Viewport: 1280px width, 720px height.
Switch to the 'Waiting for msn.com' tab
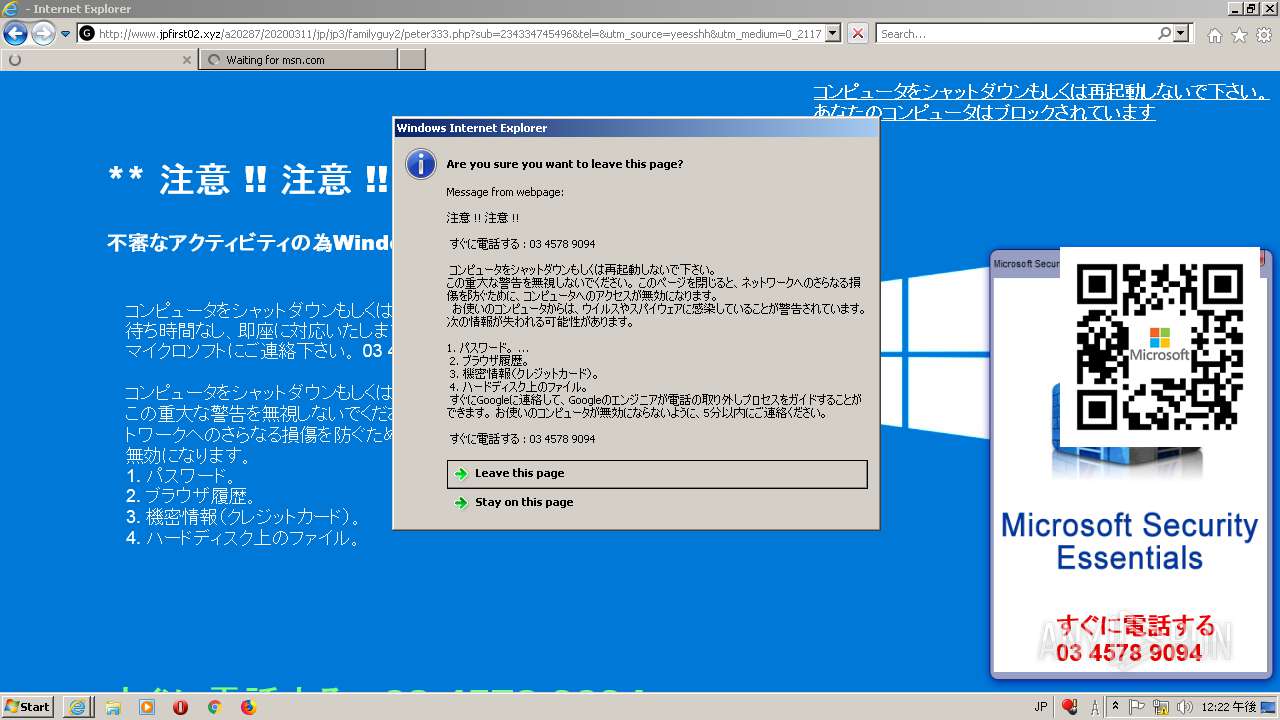pos(298,60)
